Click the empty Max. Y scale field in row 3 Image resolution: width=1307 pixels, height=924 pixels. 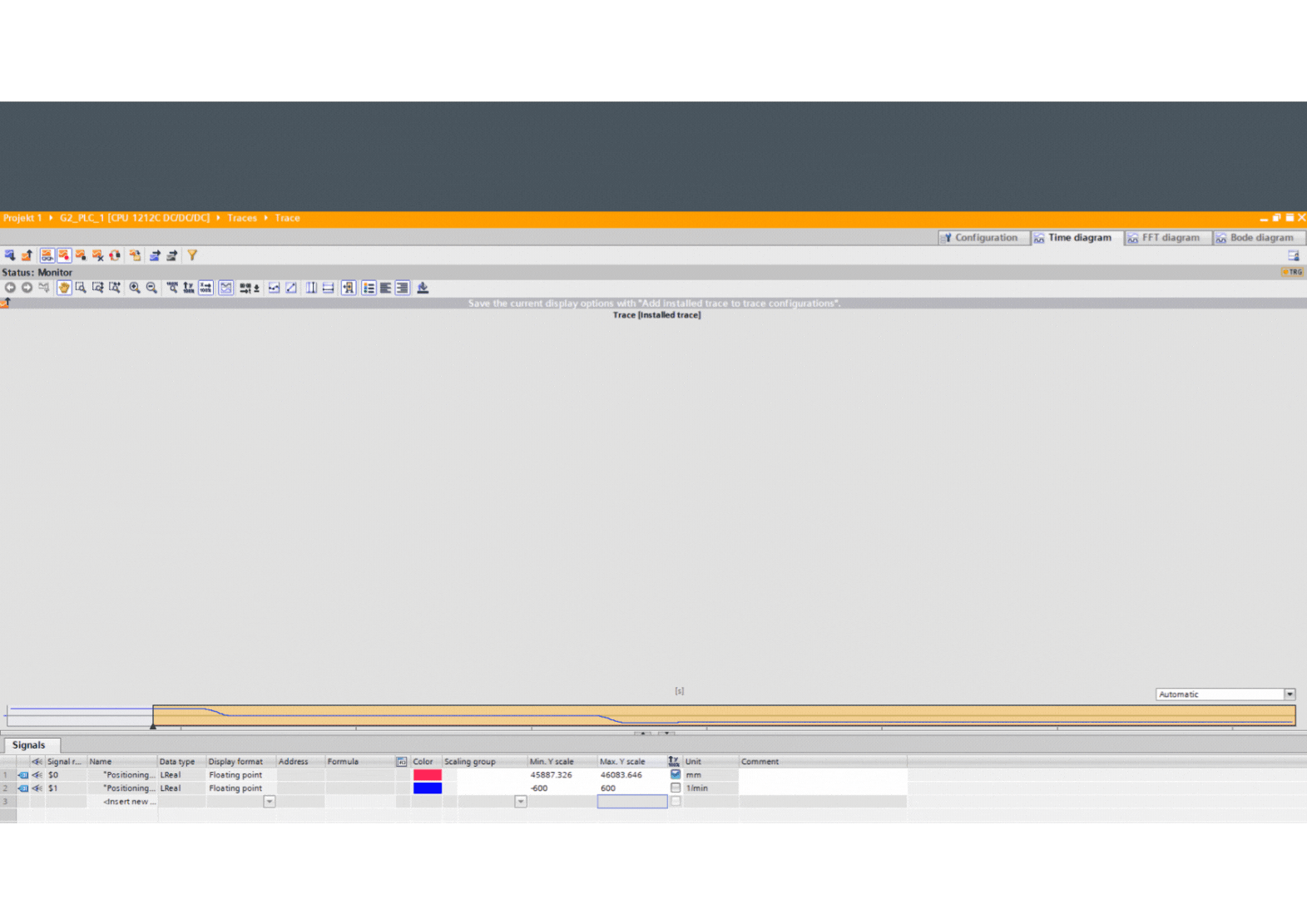pos(632,802)
